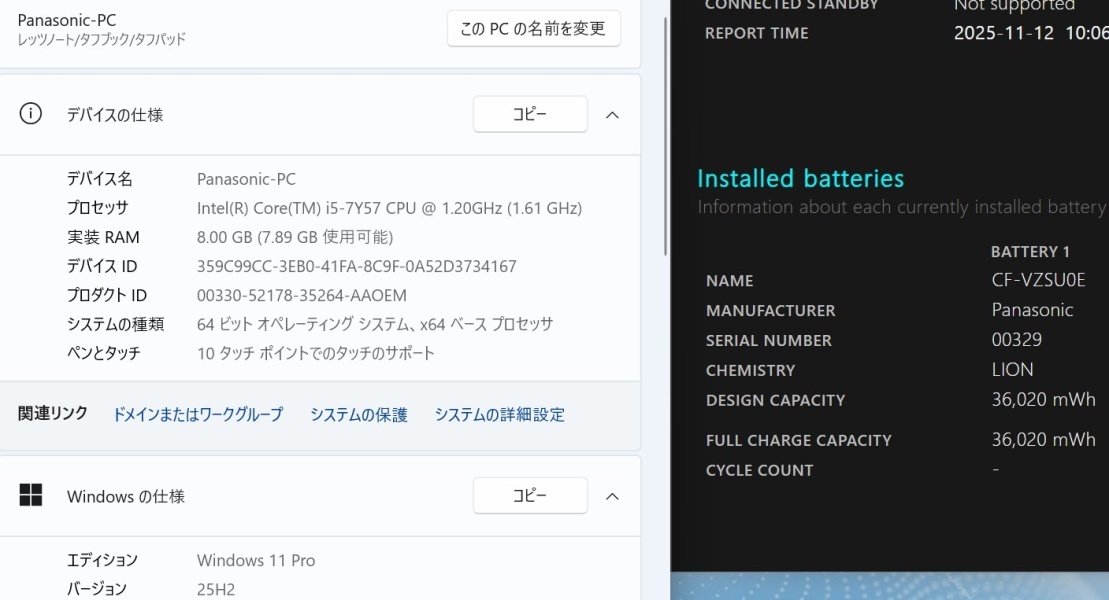The height and width of the screenshot is (600, 1109).
Task: Select the version value 25H2
Action: coord(216,589)
